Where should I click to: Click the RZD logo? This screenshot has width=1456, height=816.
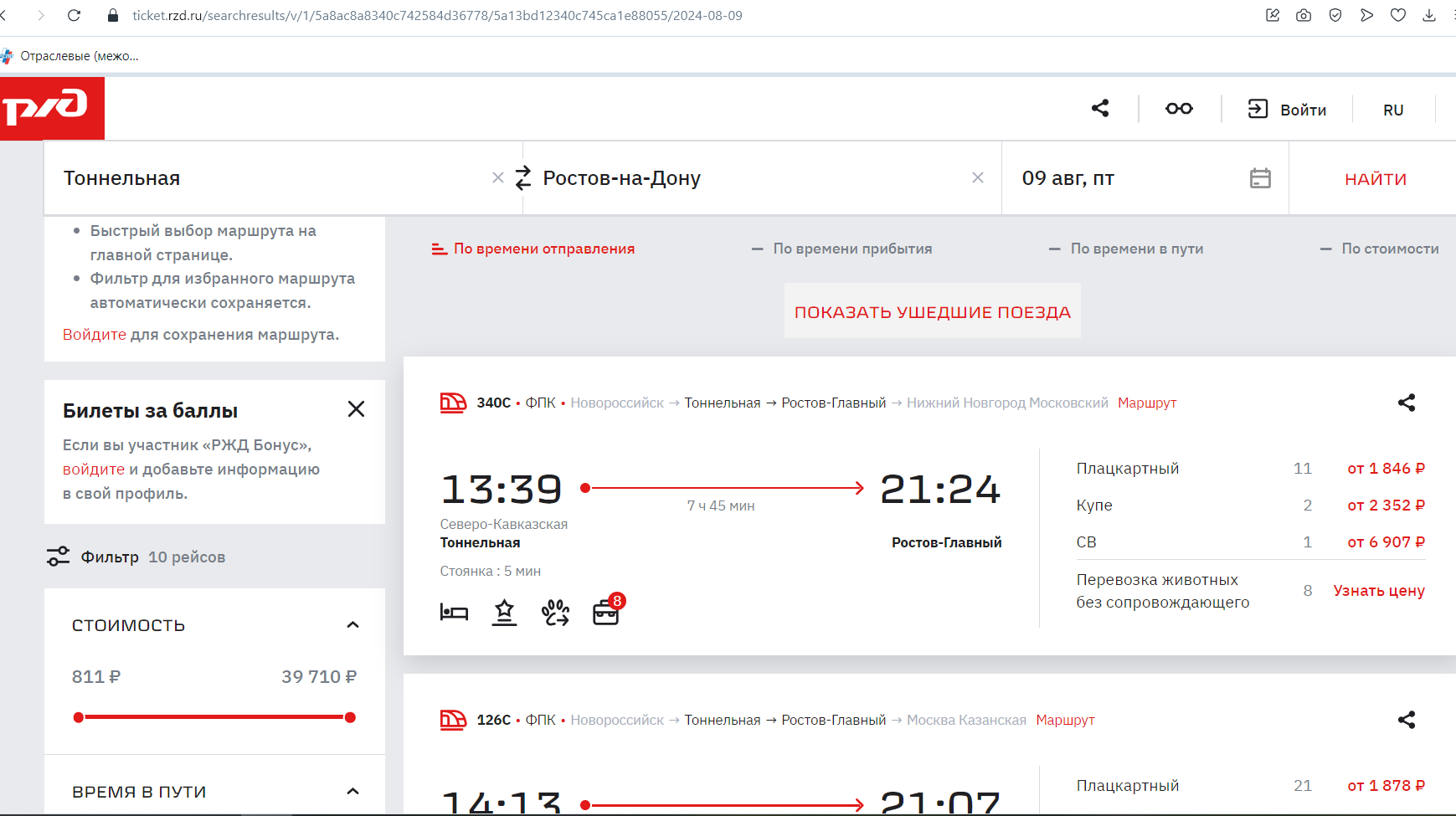pos(52,108)
